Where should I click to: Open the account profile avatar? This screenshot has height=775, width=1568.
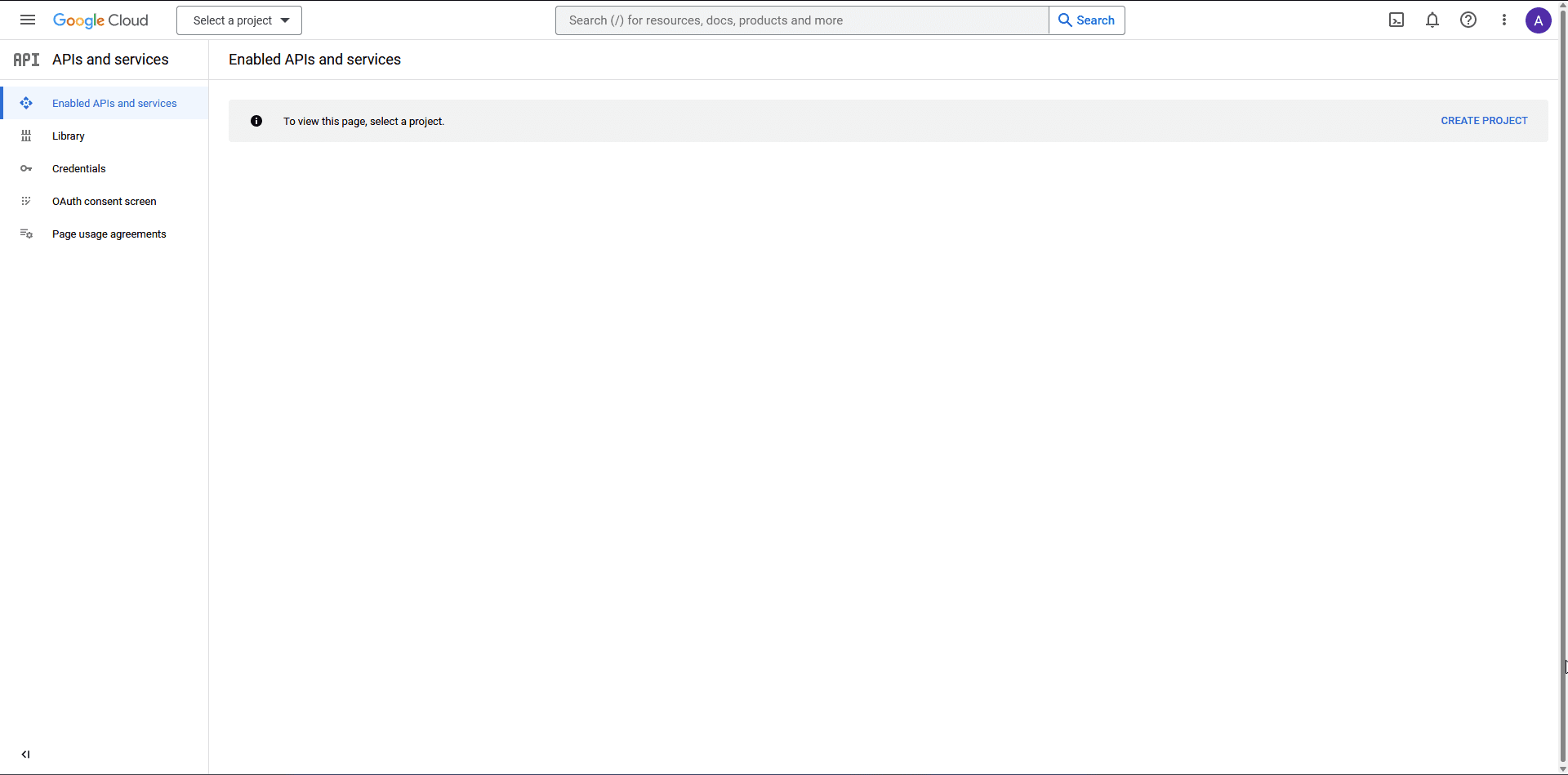click(x=1539, y=20)
